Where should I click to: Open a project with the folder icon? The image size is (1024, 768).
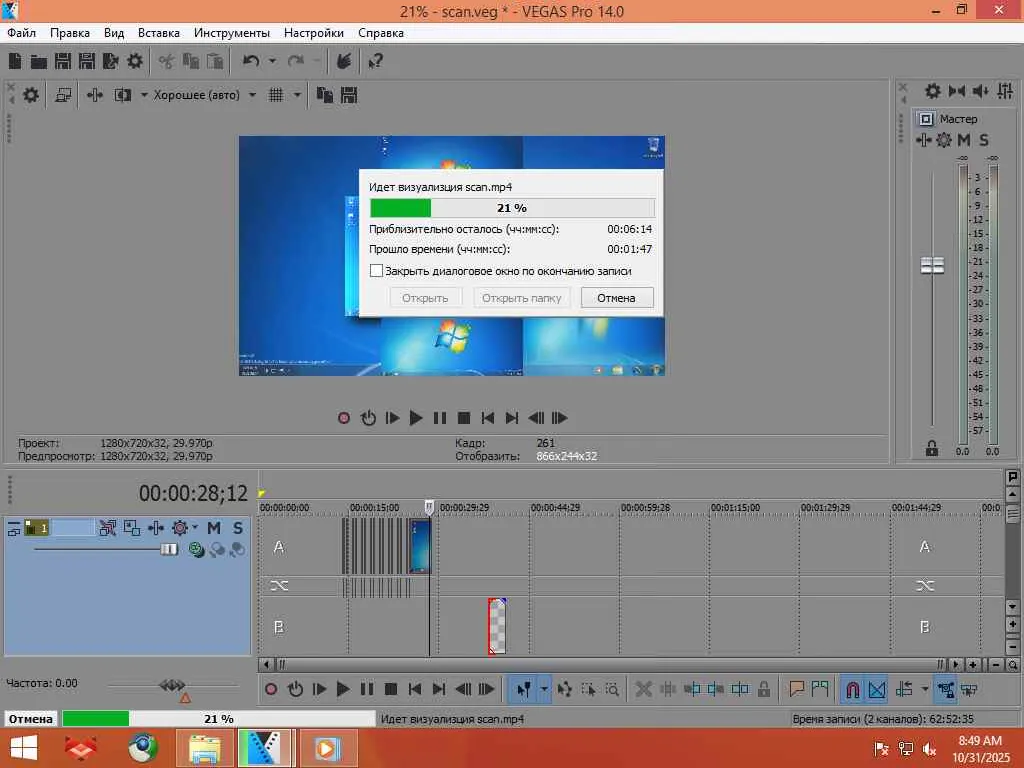pos(39,61)
